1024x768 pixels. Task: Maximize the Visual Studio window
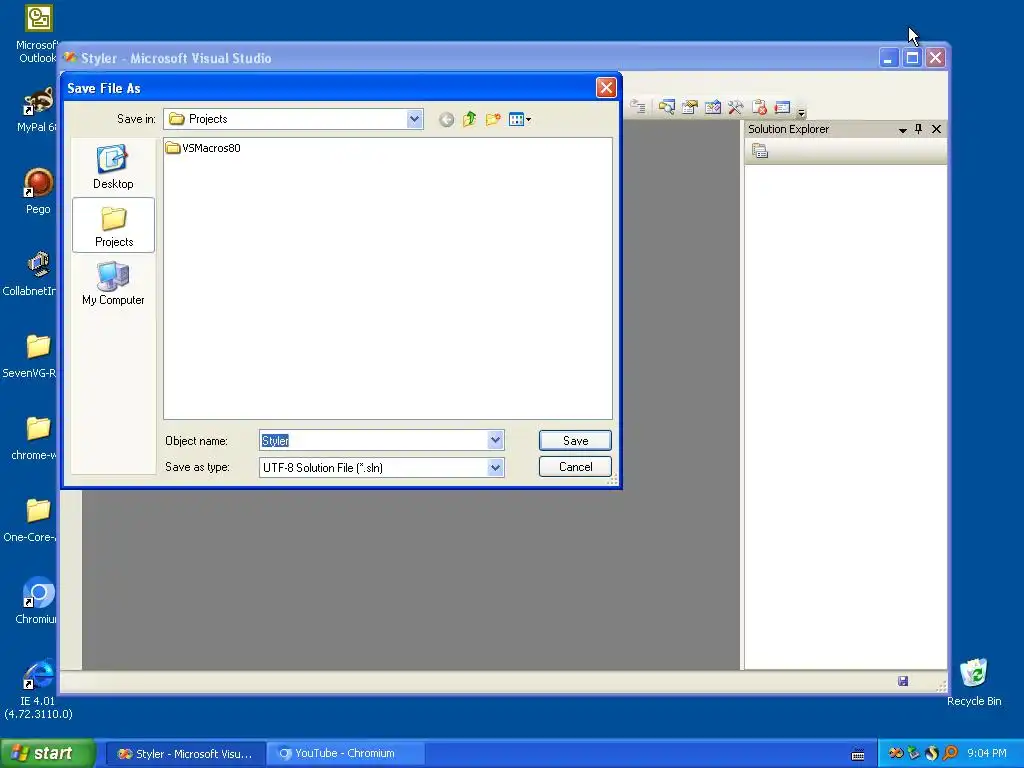click(912, 58)
